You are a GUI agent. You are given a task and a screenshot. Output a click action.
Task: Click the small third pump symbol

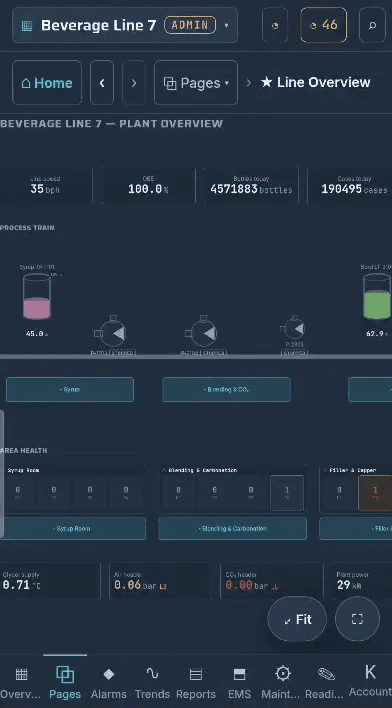(x=294, y=328)
